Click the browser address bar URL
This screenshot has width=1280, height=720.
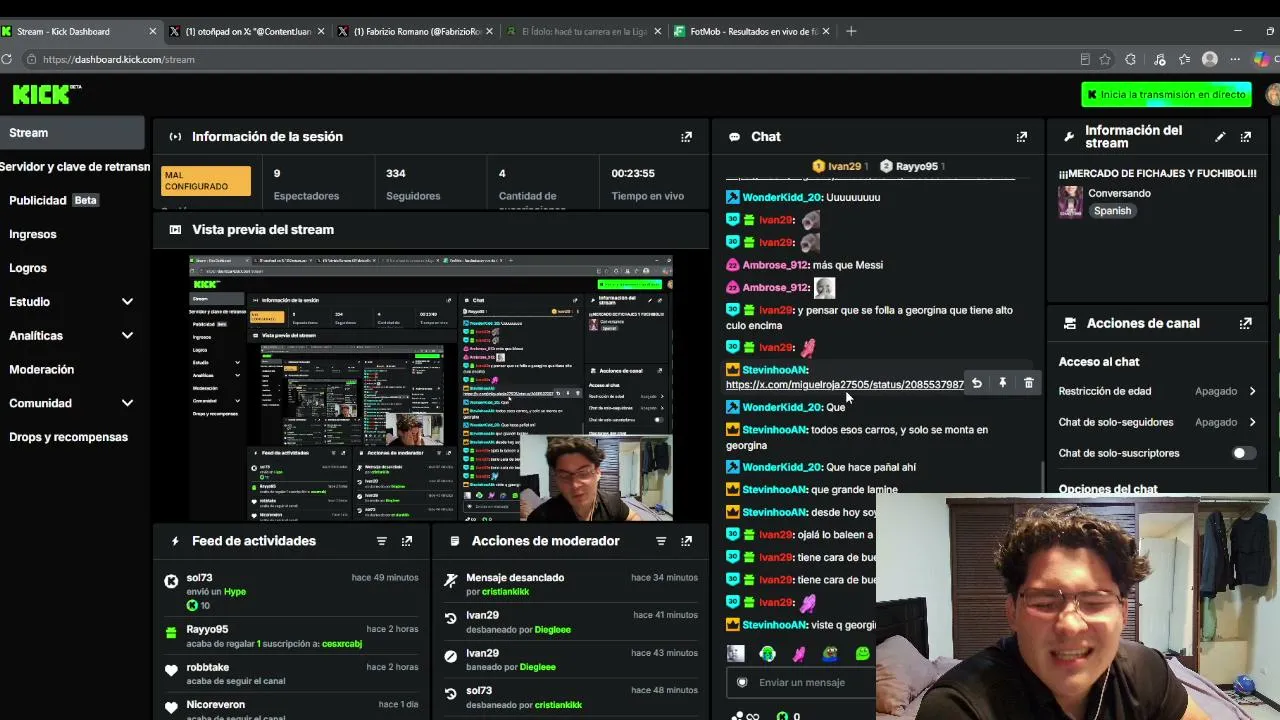pyautogui.click(x=118, y=59)
